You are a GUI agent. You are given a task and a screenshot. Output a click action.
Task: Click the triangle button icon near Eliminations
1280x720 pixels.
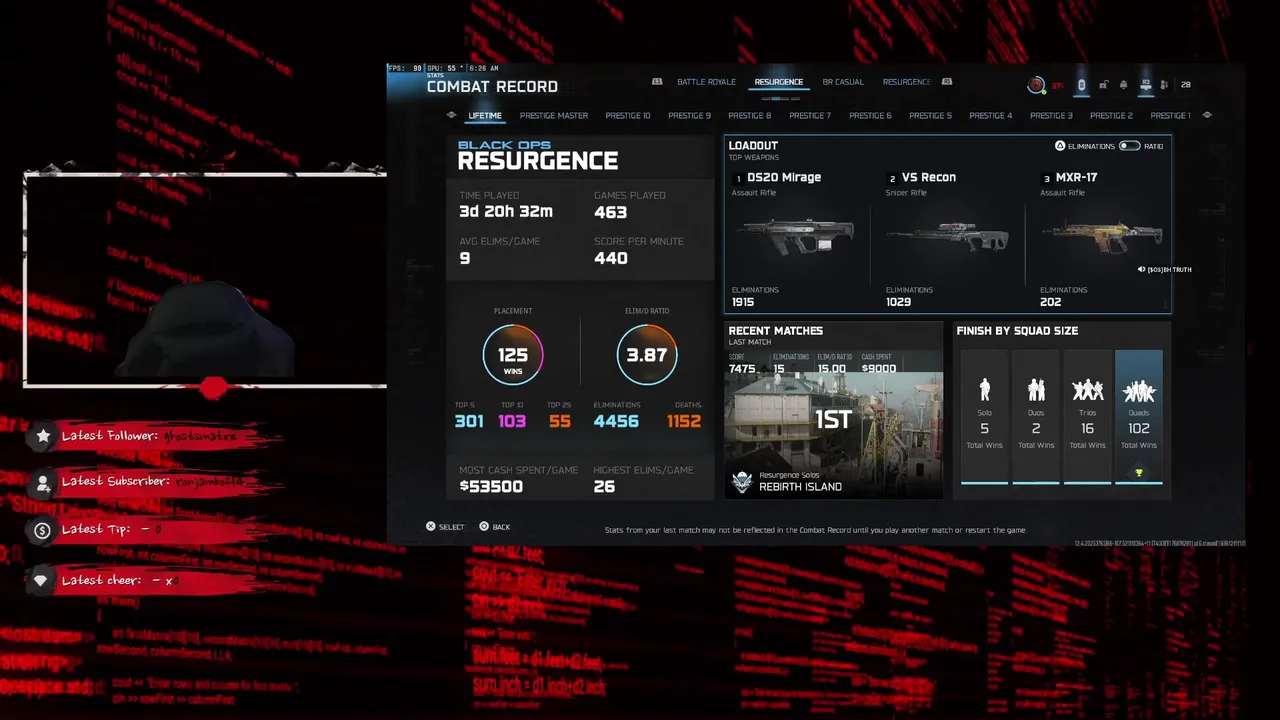pos(1060,146)
